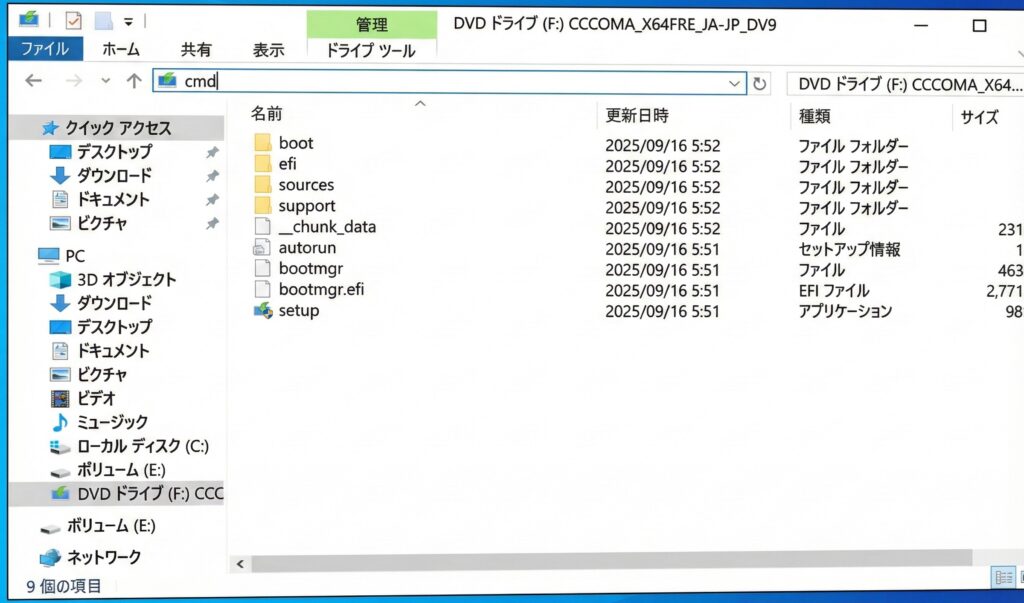Open the File menu tab
Screen dimensions: 1024x603
click(45, 49)
